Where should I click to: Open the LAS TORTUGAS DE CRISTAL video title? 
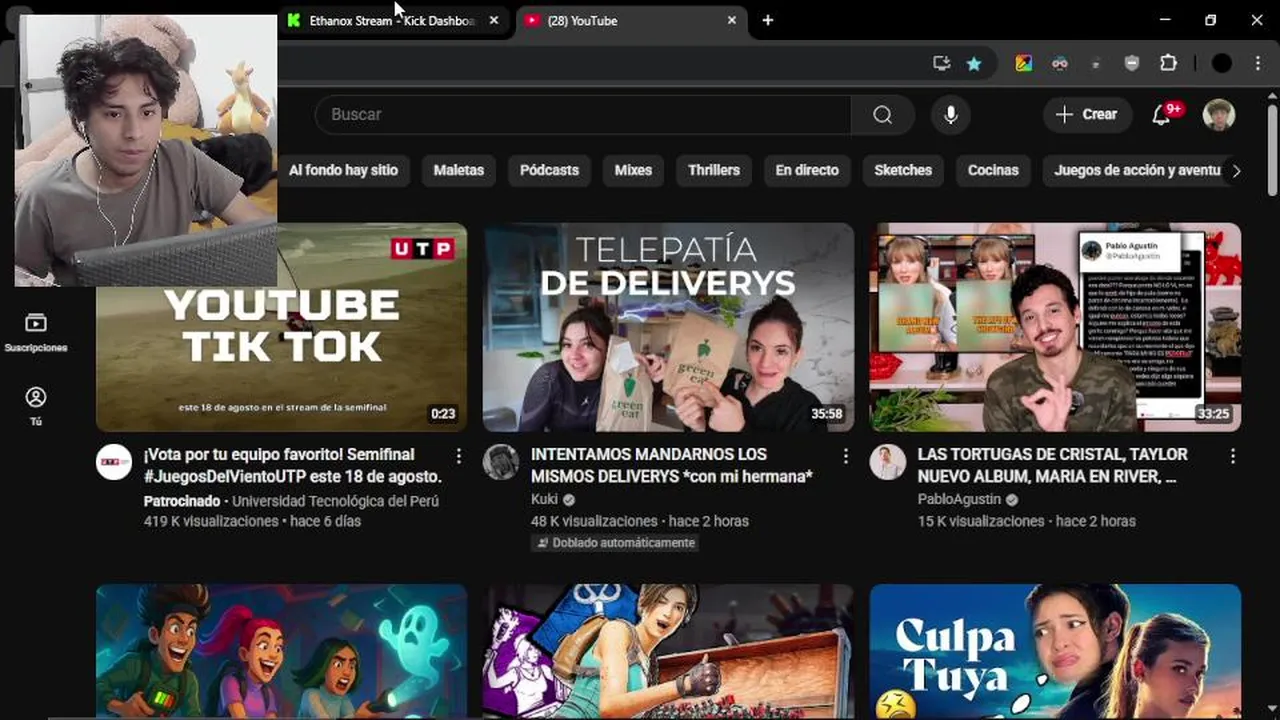tap(1053, 465)
